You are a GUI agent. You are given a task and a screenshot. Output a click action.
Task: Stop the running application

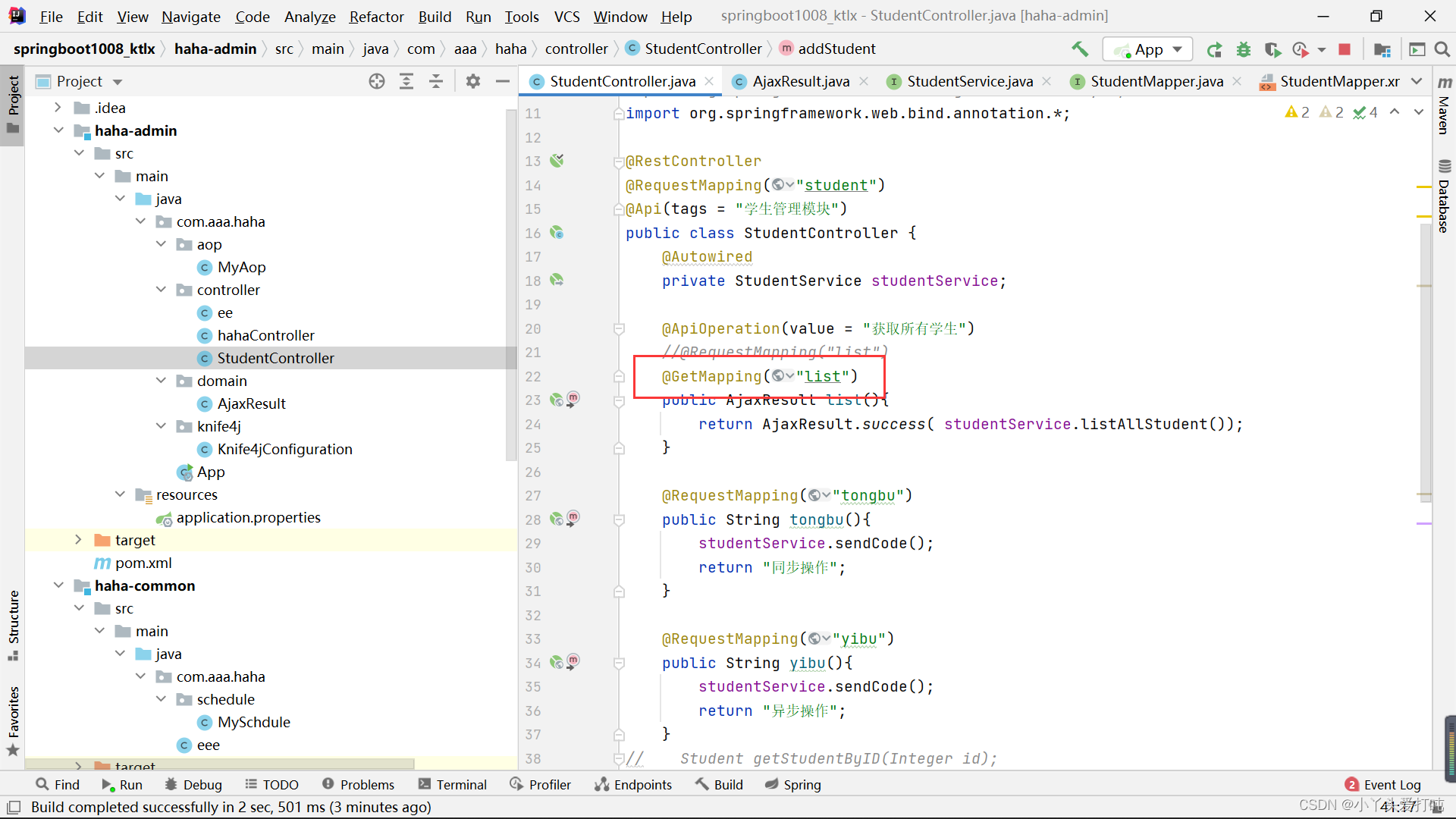[1345, 49]
